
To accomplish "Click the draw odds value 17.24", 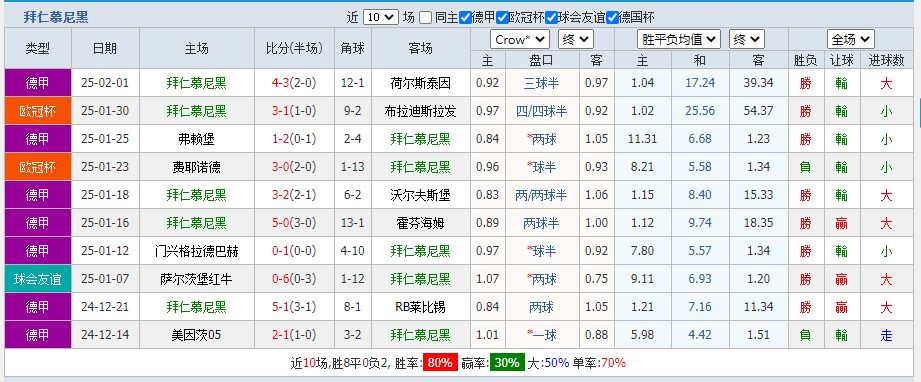I will click(x=700, y=83).
